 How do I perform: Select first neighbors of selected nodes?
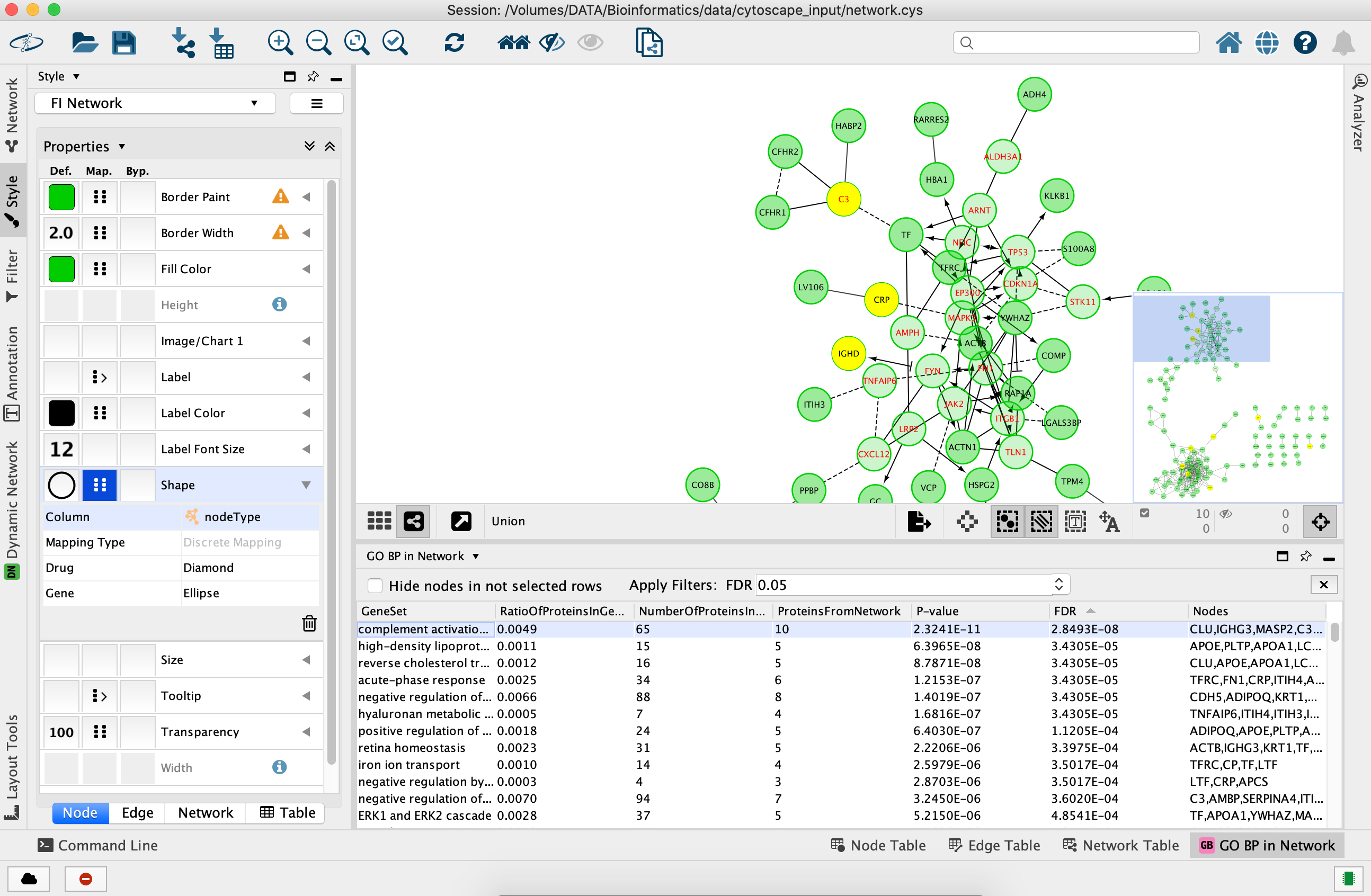513,42
